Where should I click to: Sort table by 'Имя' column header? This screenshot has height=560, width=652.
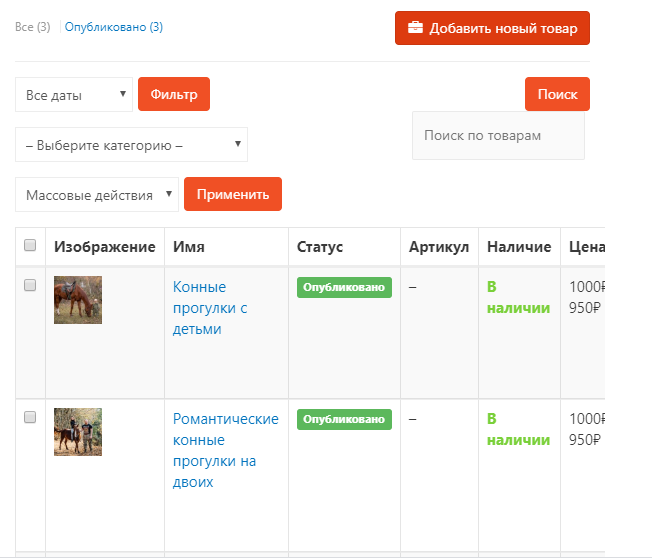189,247
